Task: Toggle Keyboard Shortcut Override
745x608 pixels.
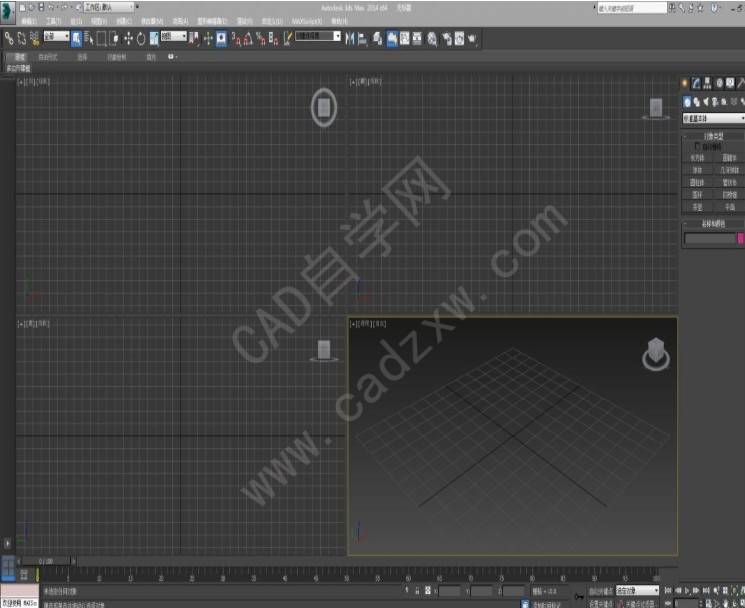Action: [221, 39]
